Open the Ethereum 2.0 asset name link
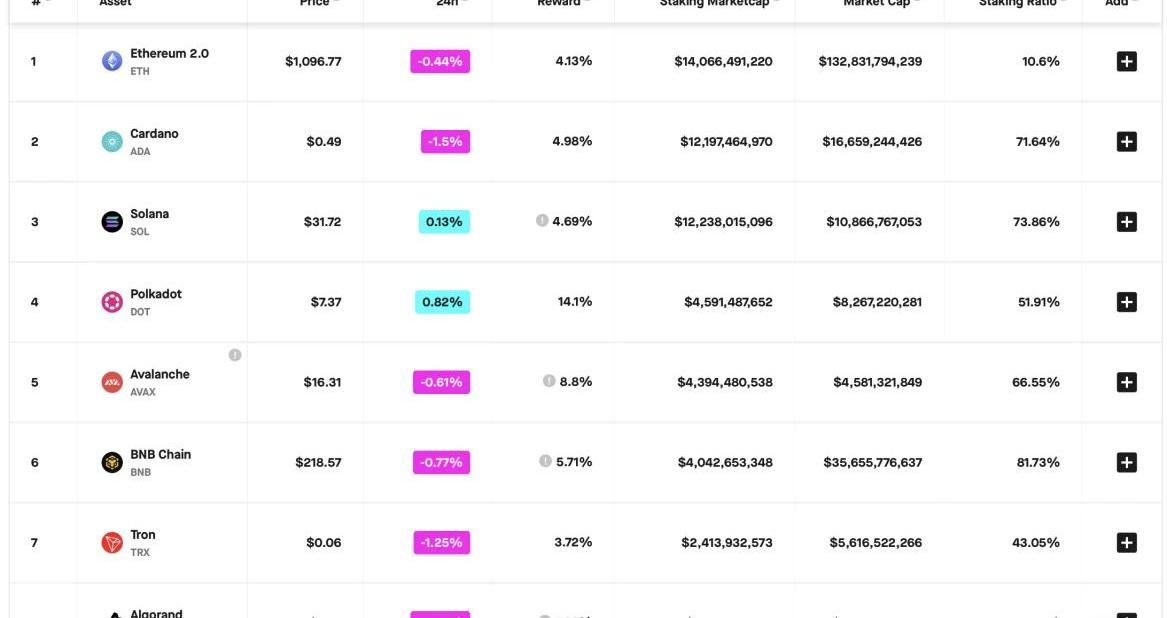 click(x=169, y=54)
